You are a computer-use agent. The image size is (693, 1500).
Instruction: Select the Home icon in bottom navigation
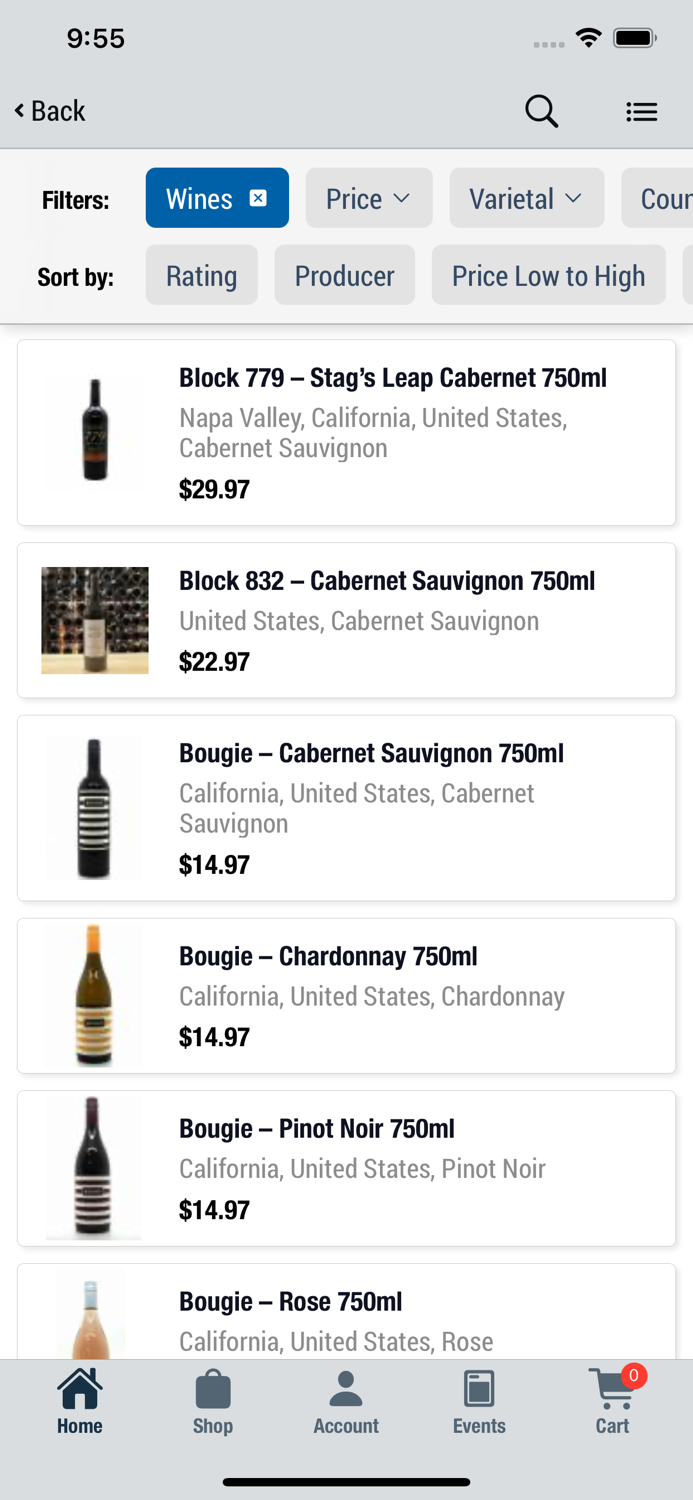coord(79,1388)
